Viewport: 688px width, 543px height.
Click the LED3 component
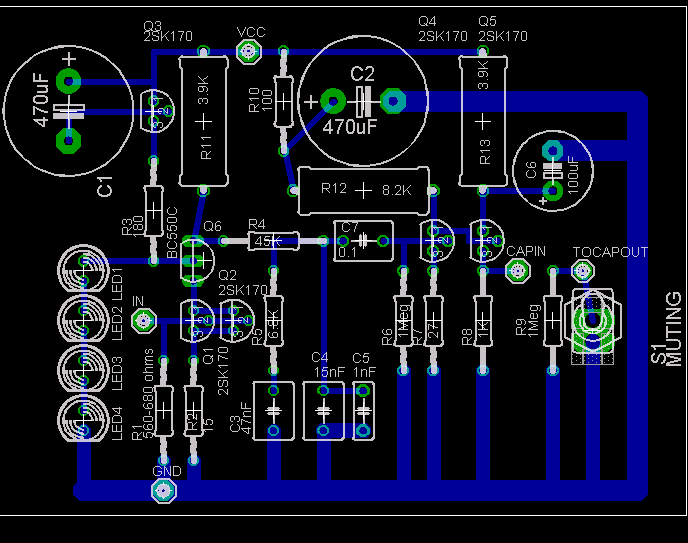[x=83, y=370]
